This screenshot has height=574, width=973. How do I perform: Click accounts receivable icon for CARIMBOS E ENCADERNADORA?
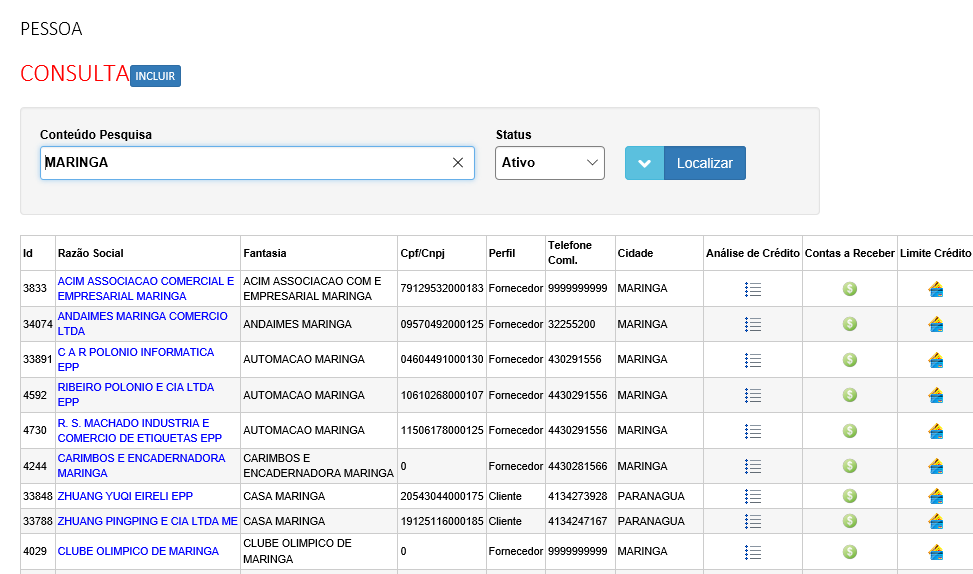coord(849,466)
